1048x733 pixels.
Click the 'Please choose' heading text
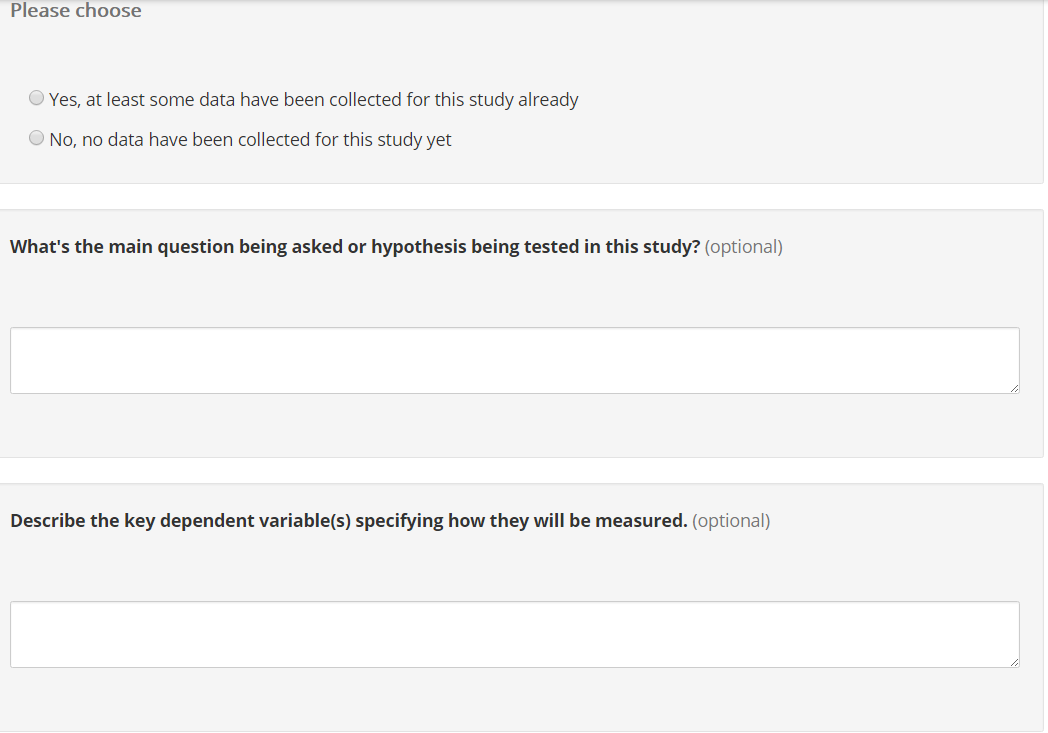tap(76, 11)
